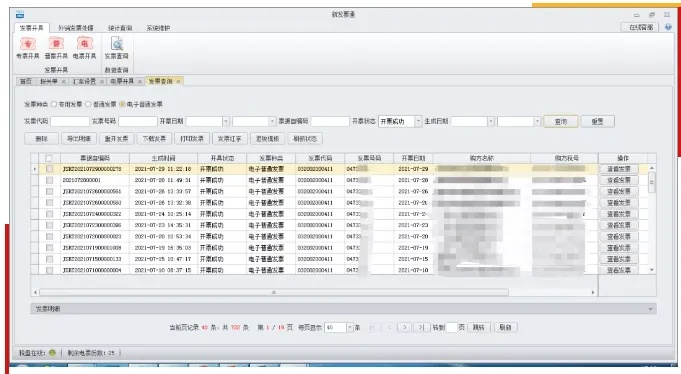The height and width of the screenshot is (374, 681).
Task: Go to first page arrow
Action: [372, 328]
